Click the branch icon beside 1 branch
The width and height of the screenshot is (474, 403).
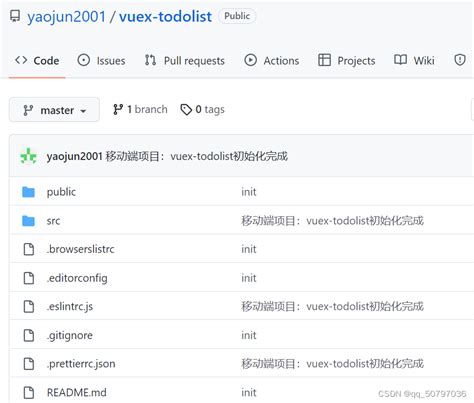point(118,109)
